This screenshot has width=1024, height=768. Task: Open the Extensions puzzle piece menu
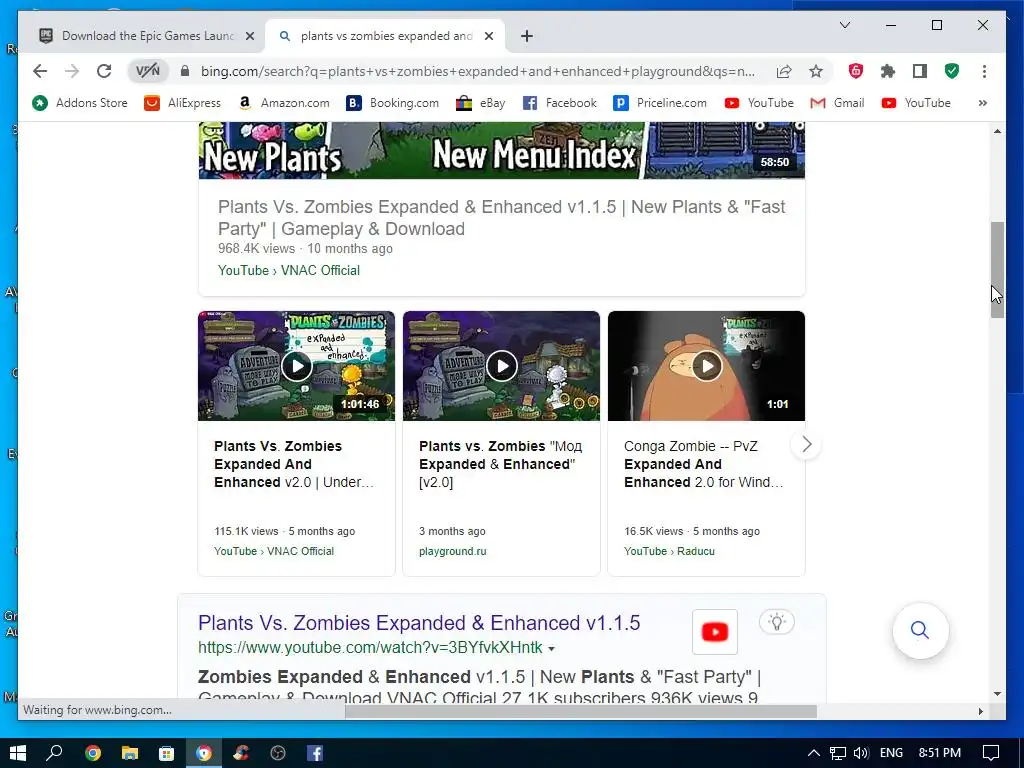[888, 71]
